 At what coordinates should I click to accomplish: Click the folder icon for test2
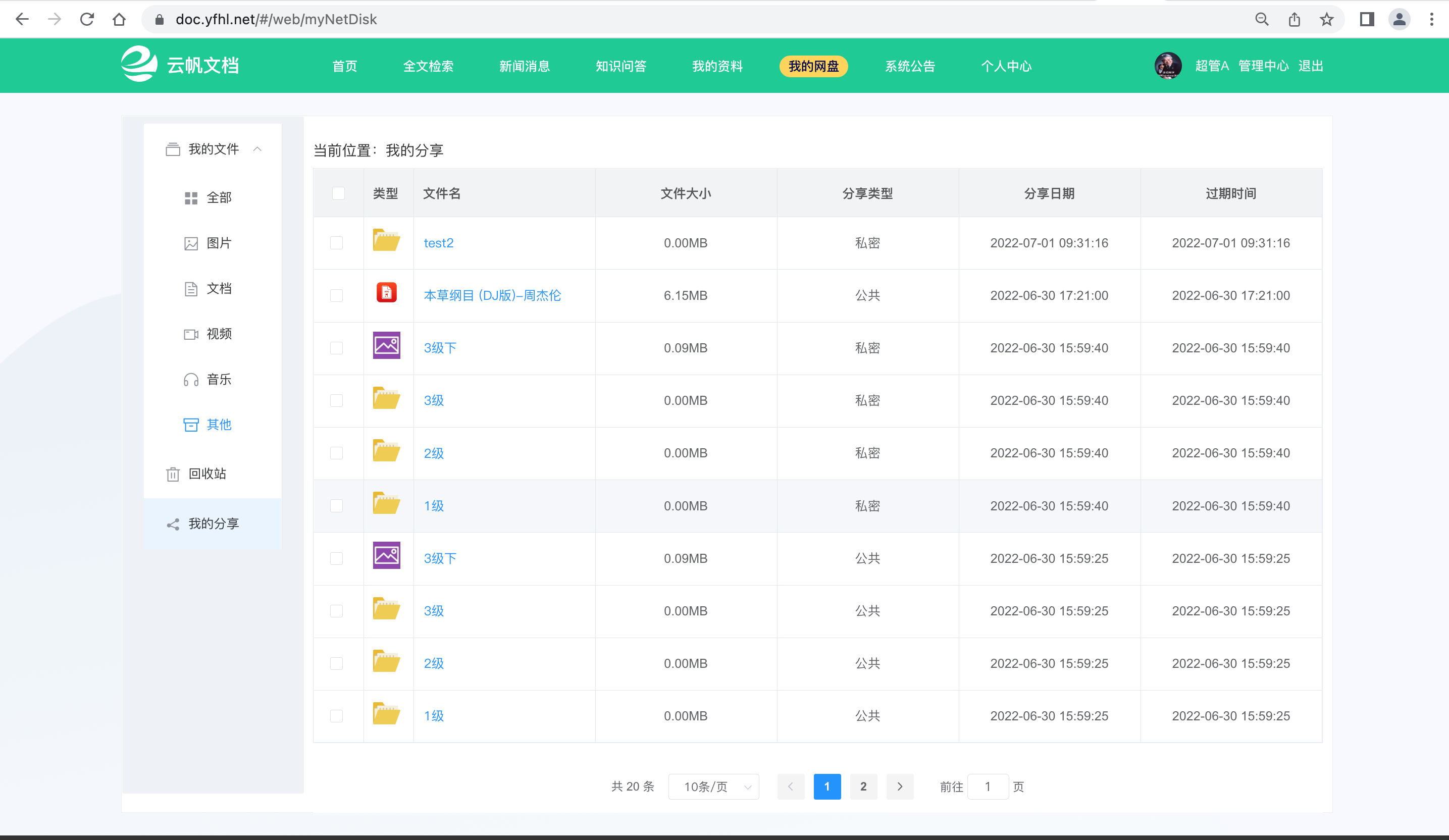click(x=386, y=240)
